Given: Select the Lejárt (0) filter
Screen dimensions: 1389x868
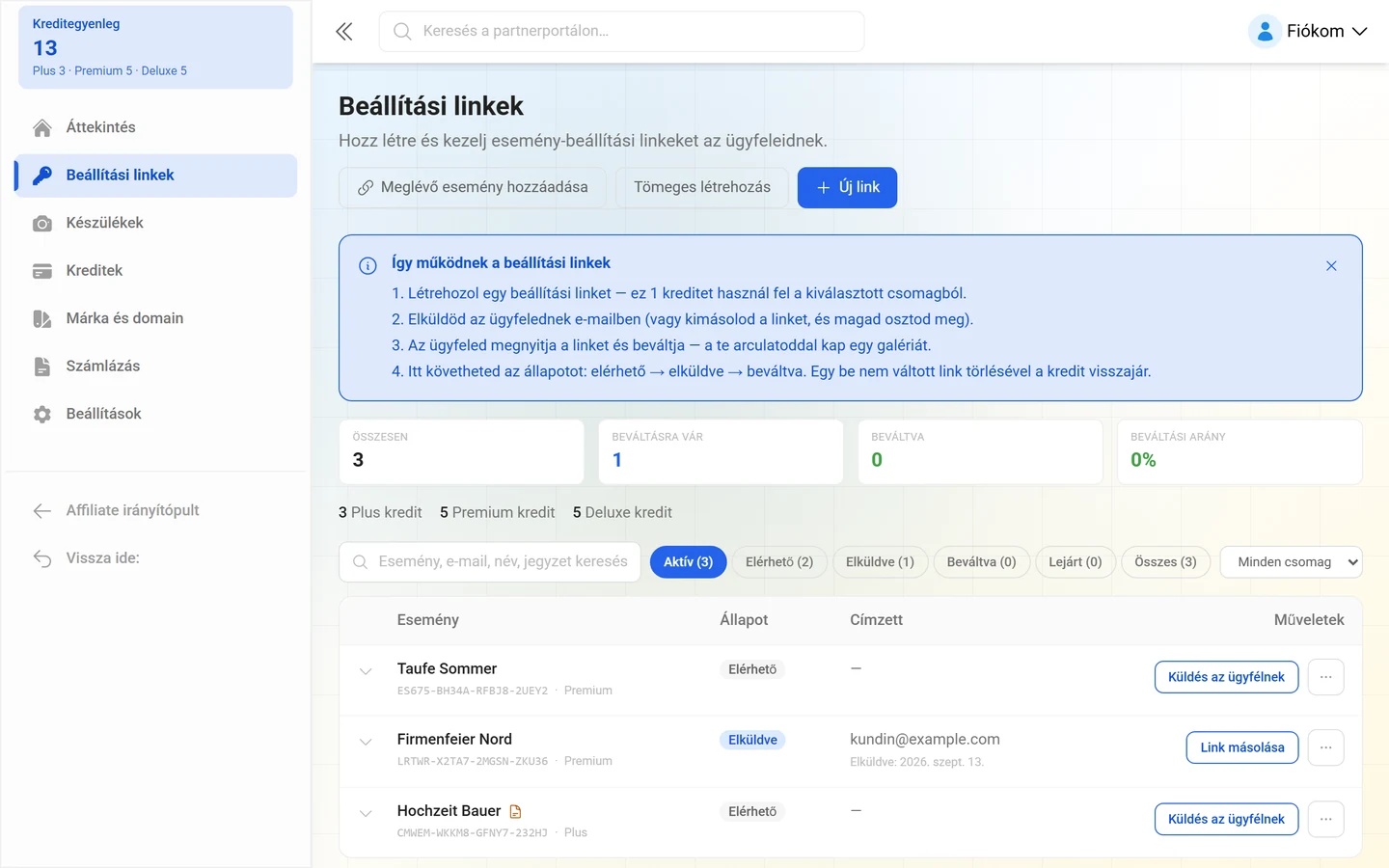Looking at the screenshot, I should point(1076,562).
